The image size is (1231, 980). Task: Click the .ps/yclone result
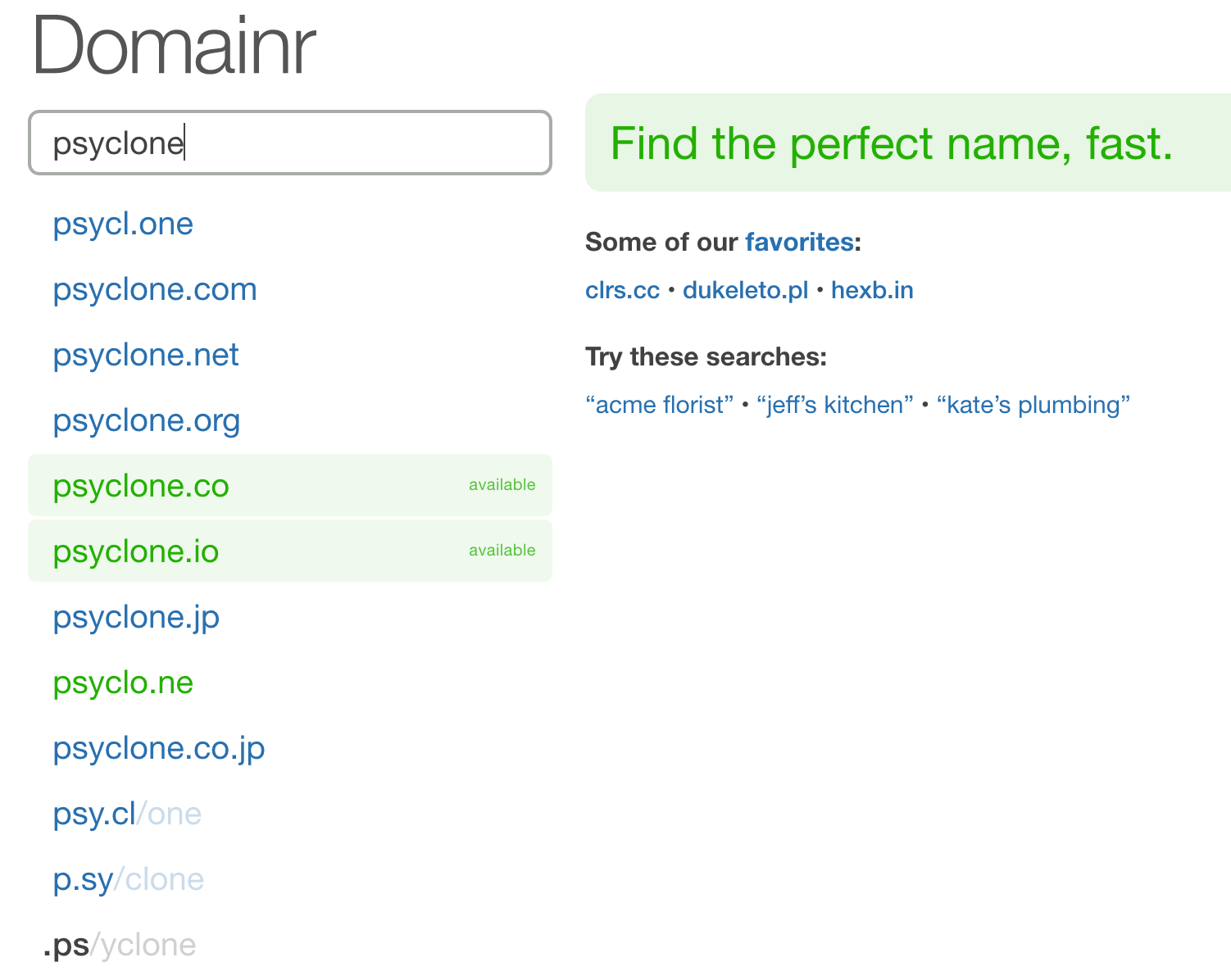click(x=120, y=945)
